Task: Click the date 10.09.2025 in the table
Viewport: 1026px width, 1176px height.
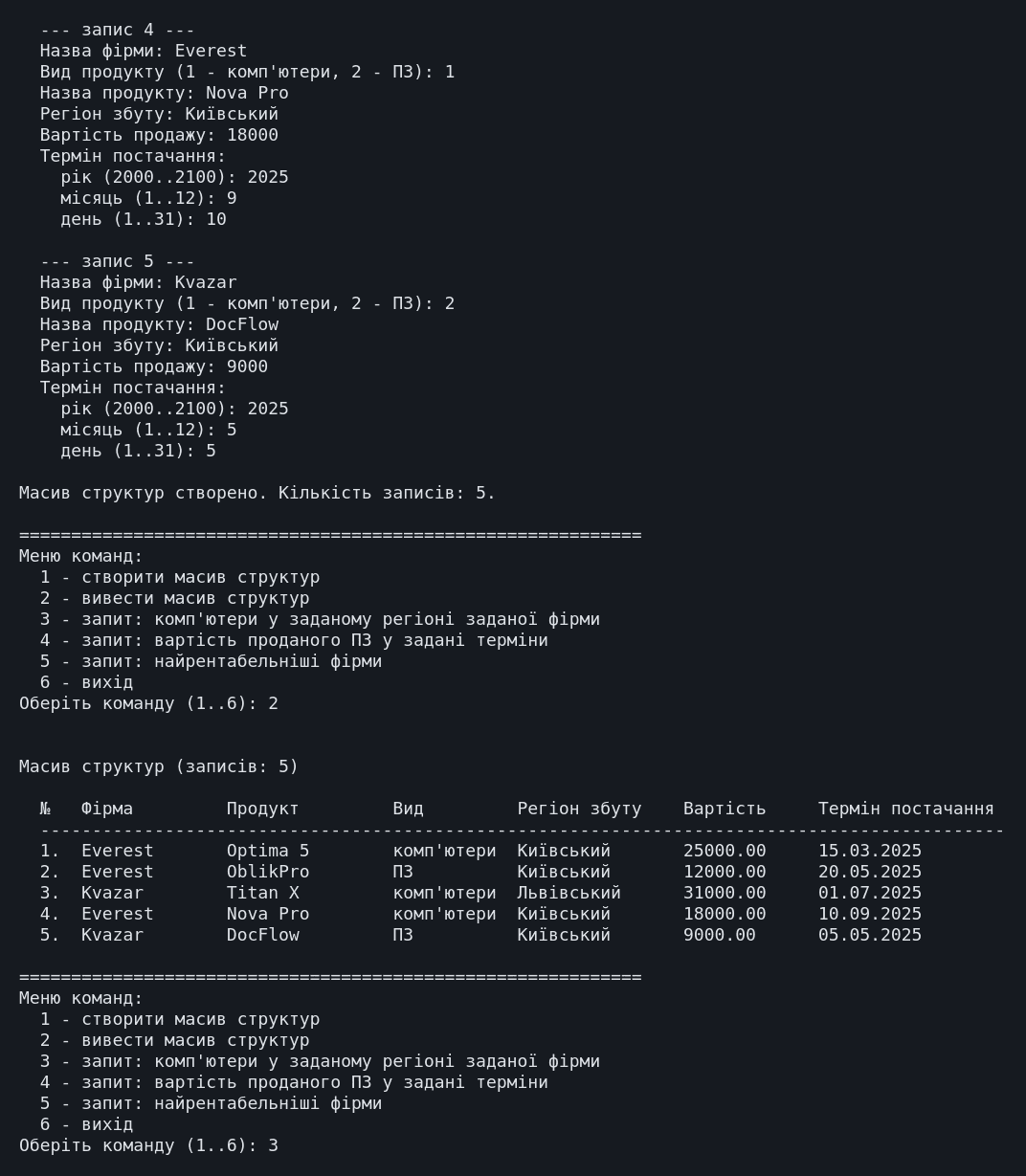Action: [x=870, y=914]
